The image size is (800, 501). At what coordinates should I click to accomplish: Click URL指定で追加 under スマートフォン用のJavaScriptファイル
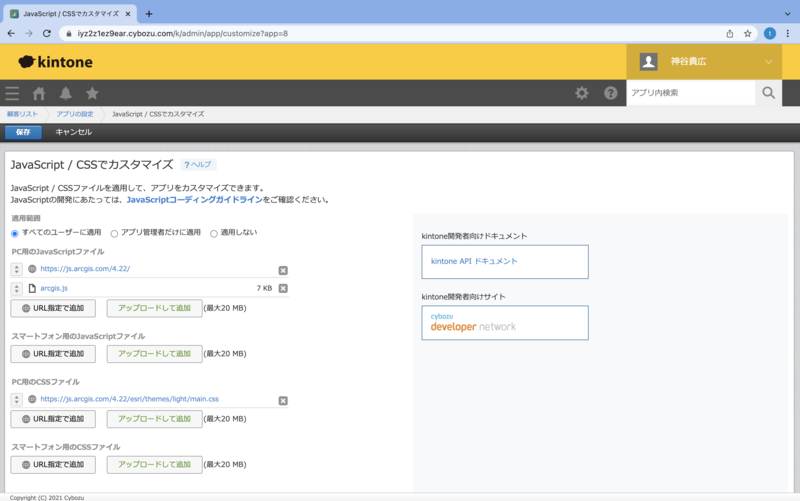[x=53, y=354]
